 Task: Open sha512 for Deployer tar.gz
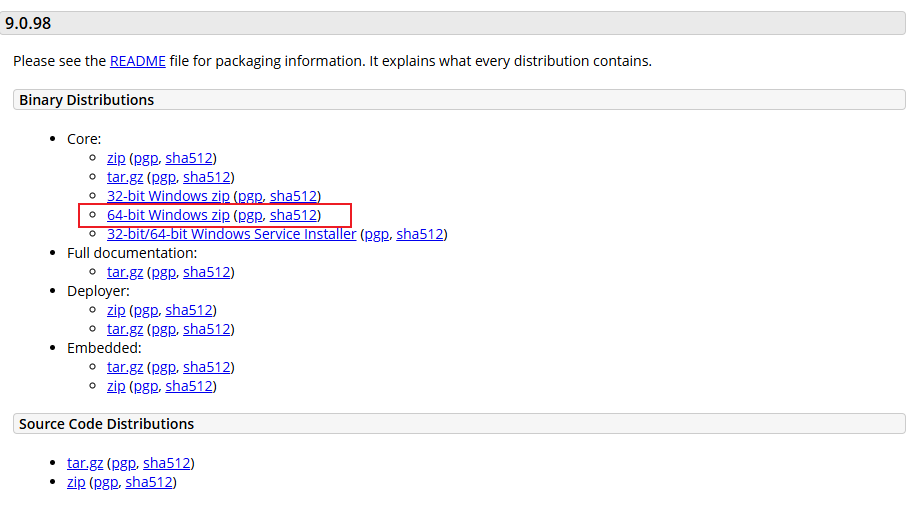pos(206,329)
